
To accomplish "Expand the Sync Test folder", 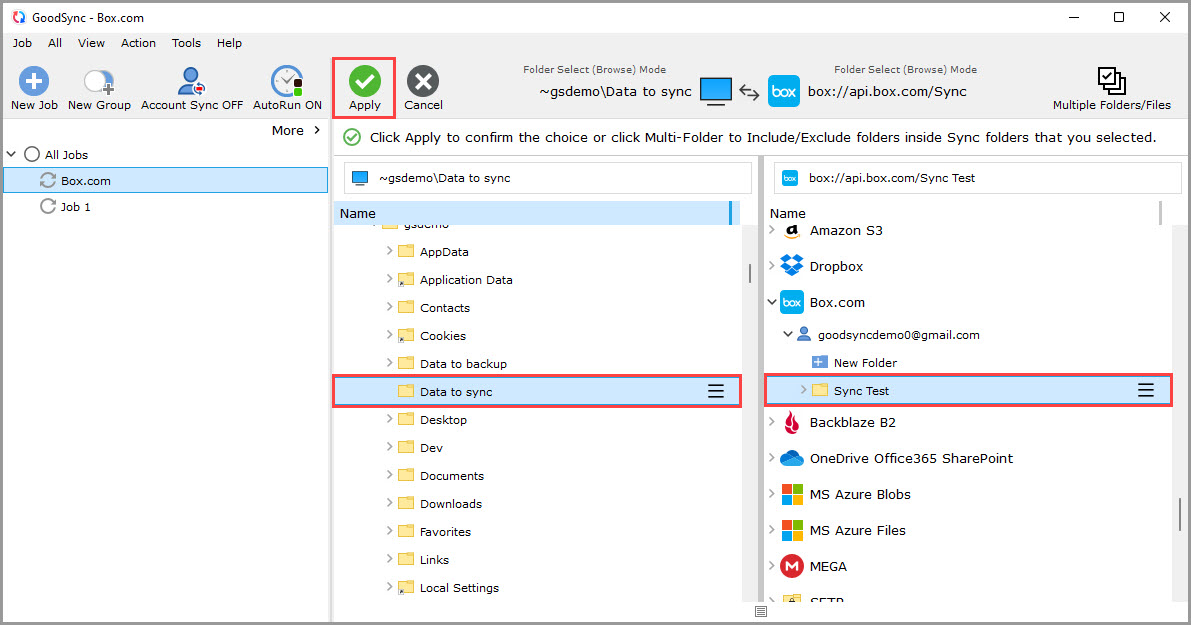I will pos(804,390).
